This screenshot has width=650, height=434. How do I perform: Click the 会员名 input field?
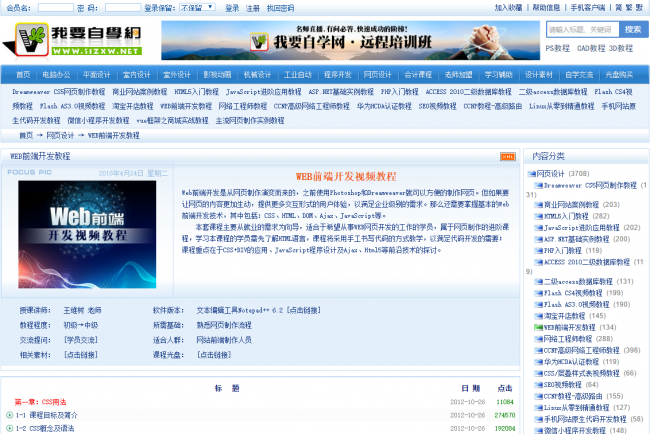(56, 7)
